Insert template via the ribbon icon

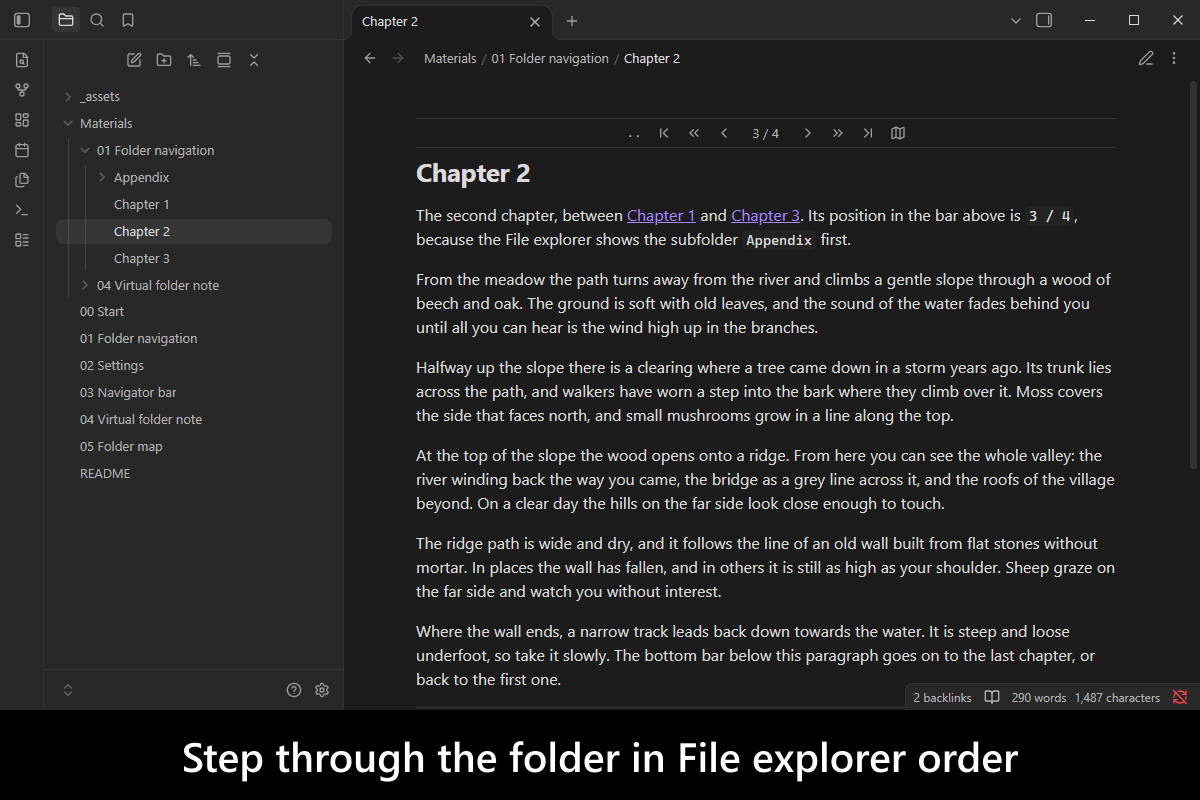(22, 180)
